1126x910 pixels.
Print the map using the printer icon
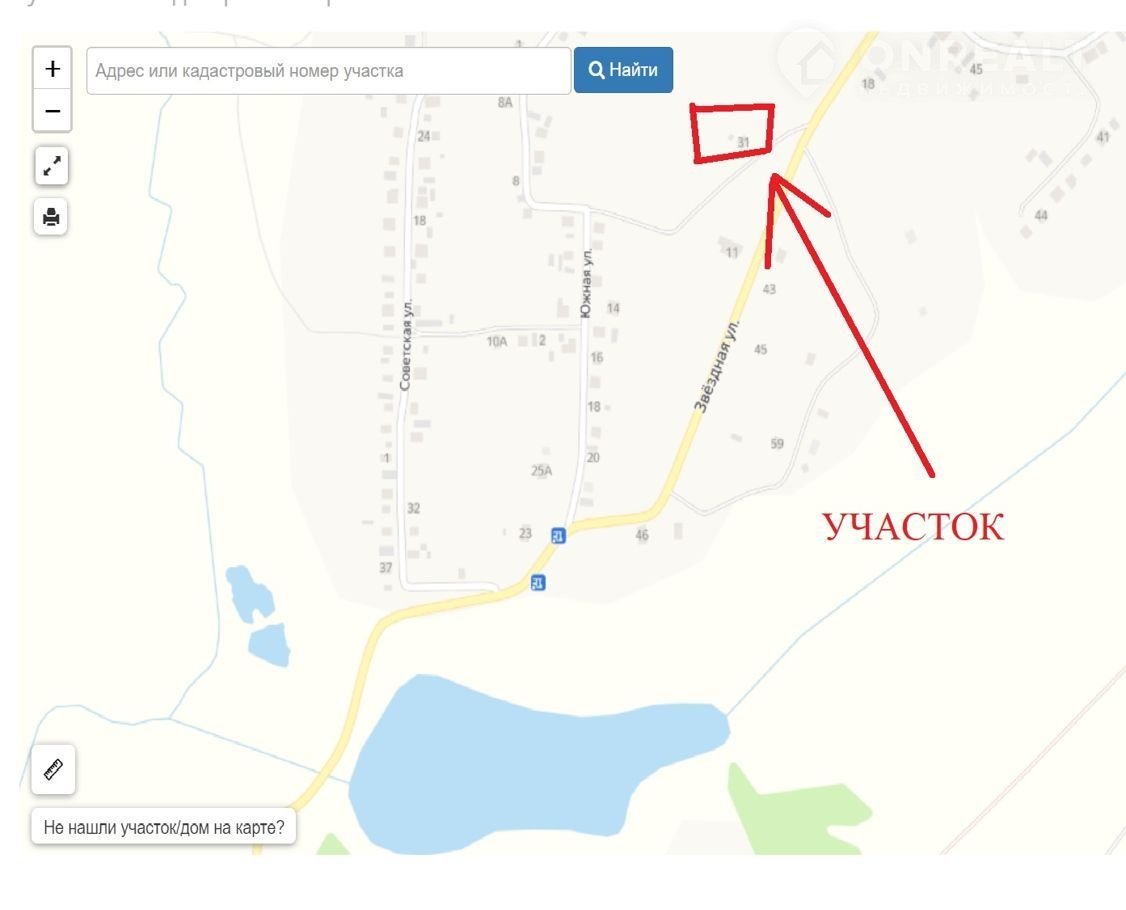pyautogui.click(x=51, y=216)
